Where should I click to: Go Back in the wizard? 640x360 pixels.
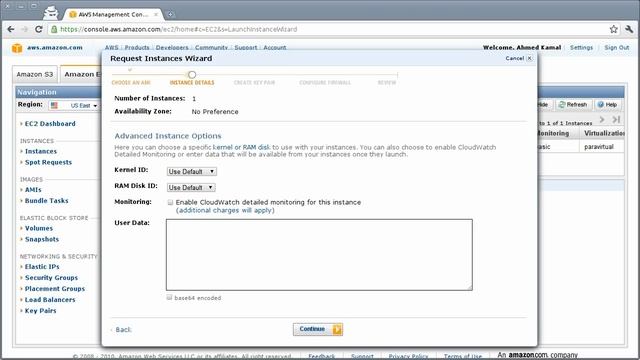coord(123,330)
